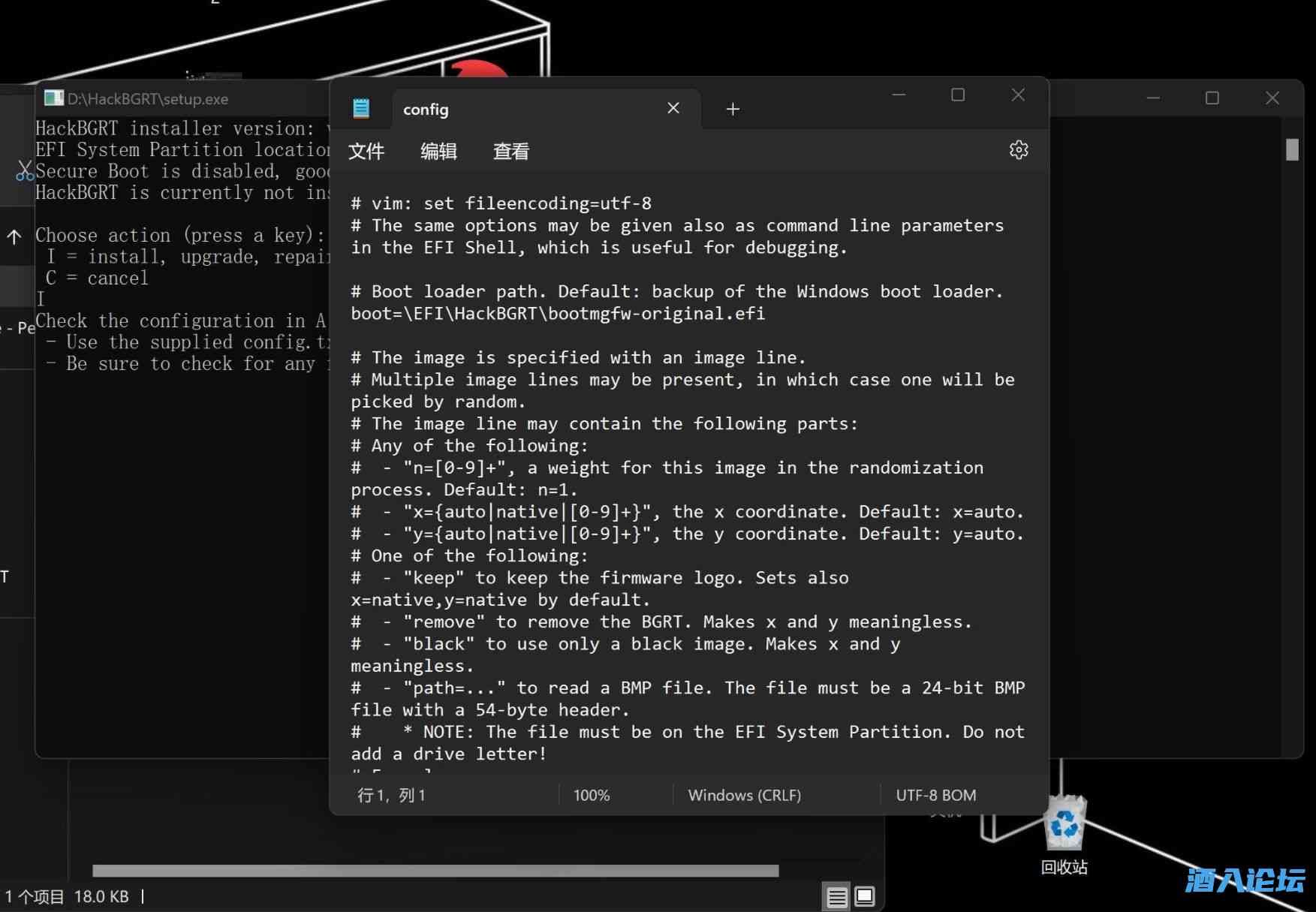Open the 查看 menu in Notepad
This screenshot has width=1316, height=912.
pos(510,152)
